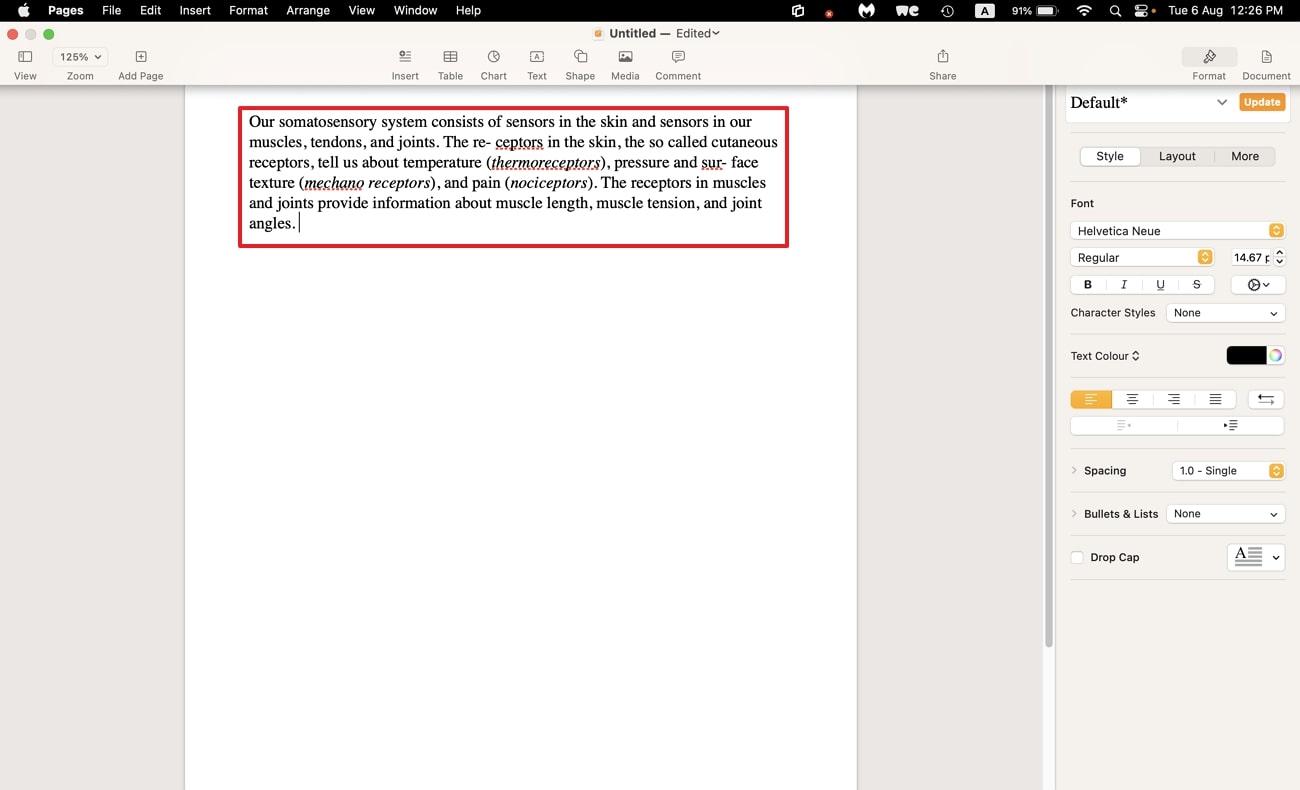Enable the Drop Cap checkbox
1300x790 pixels.
pyautogui.click(x=1077, y=558)
